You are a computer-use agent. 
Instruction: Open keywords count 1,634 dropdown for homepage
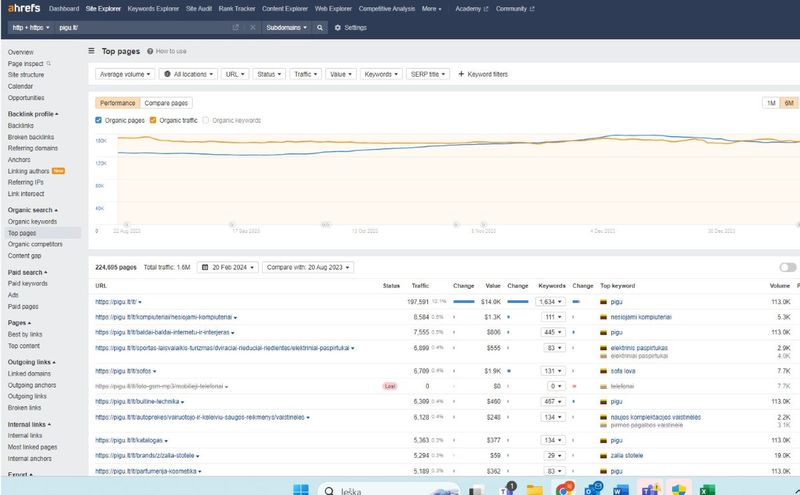pos(550,302)
